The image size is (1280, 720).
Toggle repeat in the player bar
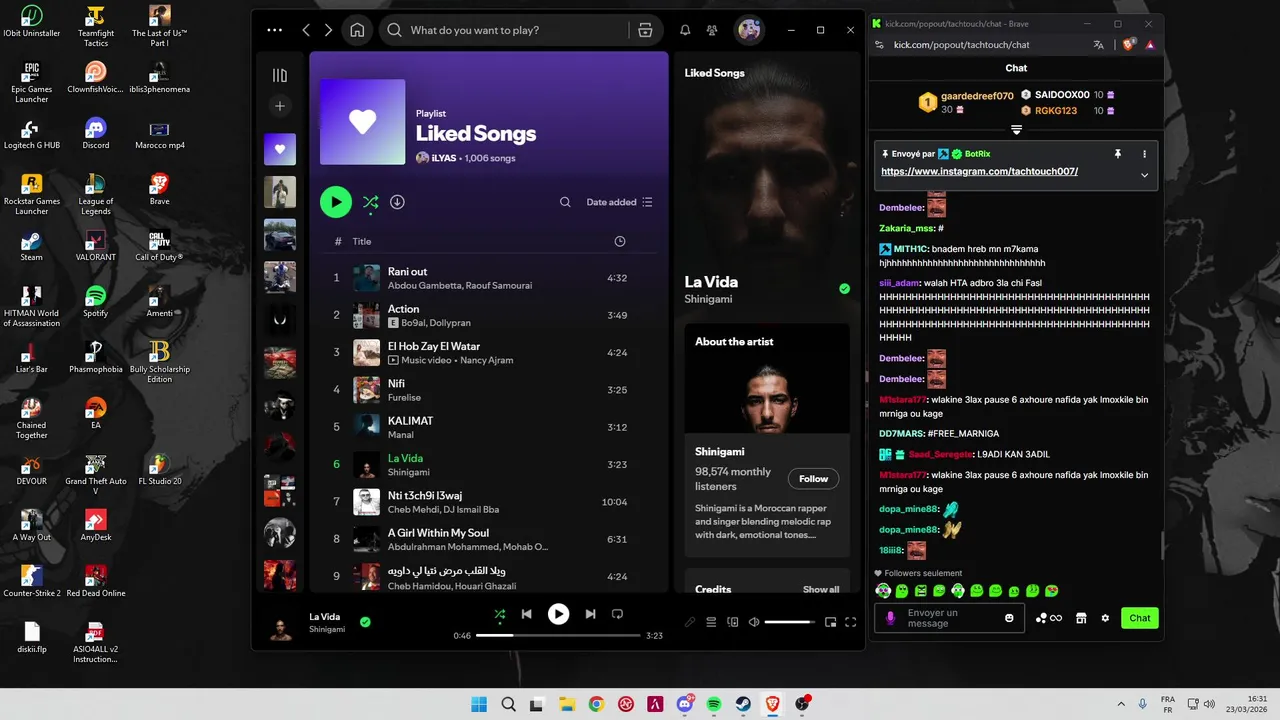tap(617, 614)
